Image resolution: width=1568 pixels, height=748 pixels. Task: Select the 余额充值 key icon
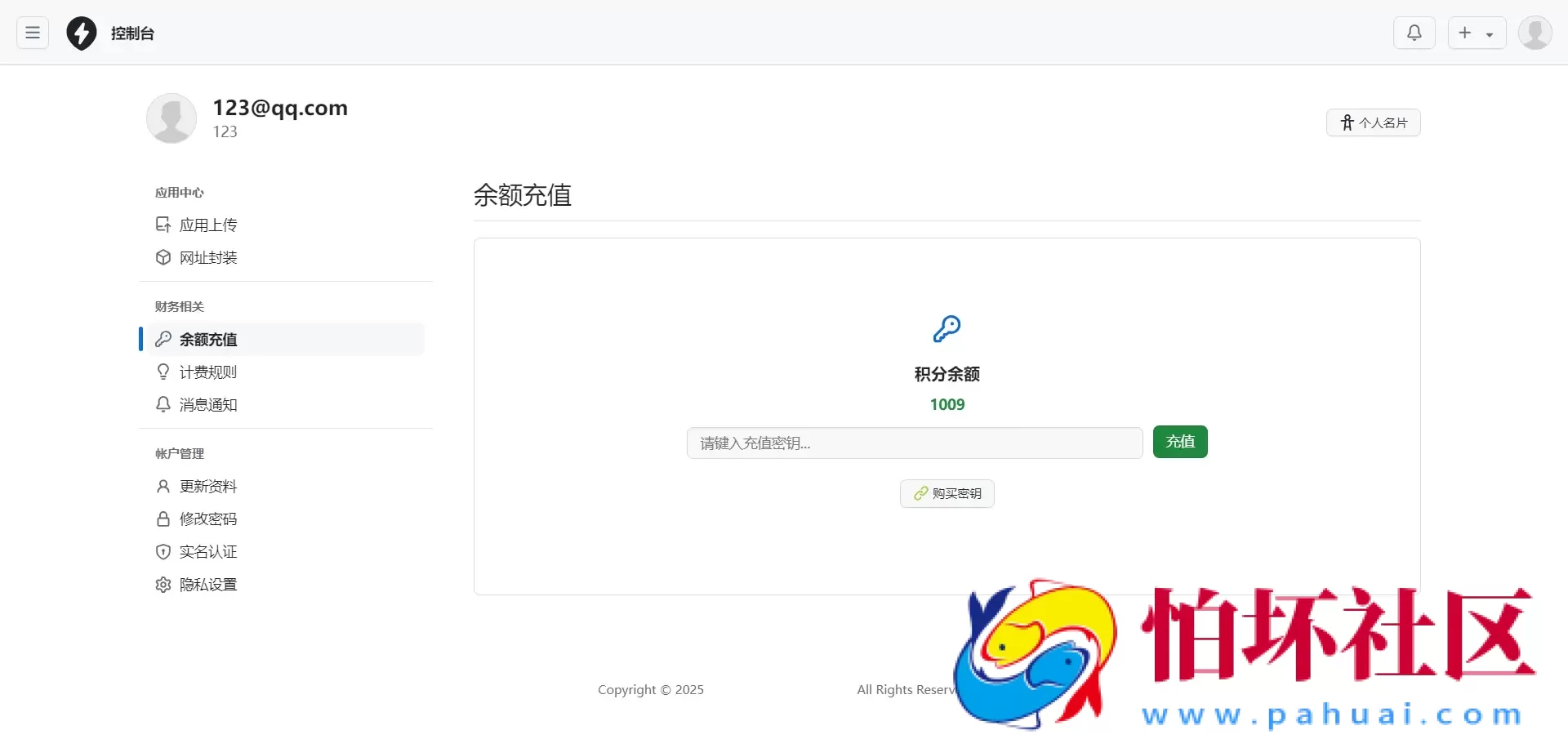point(163,339)
